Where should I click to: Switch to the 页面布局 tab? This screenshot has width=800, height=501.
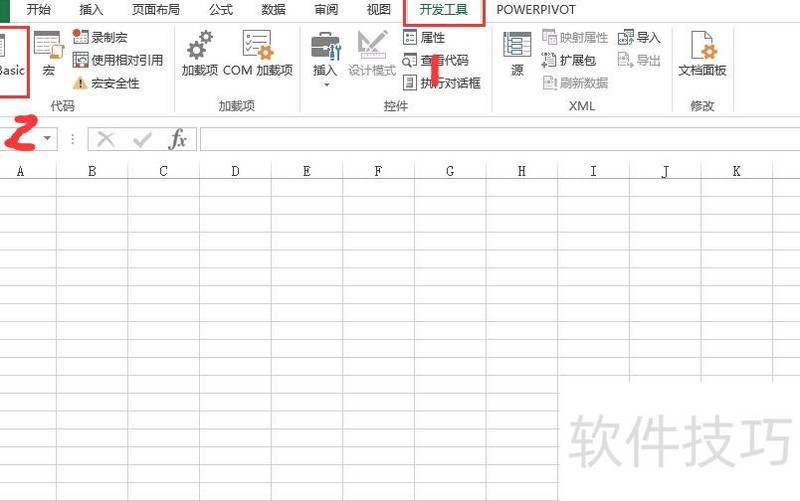[x=156, y=10]
